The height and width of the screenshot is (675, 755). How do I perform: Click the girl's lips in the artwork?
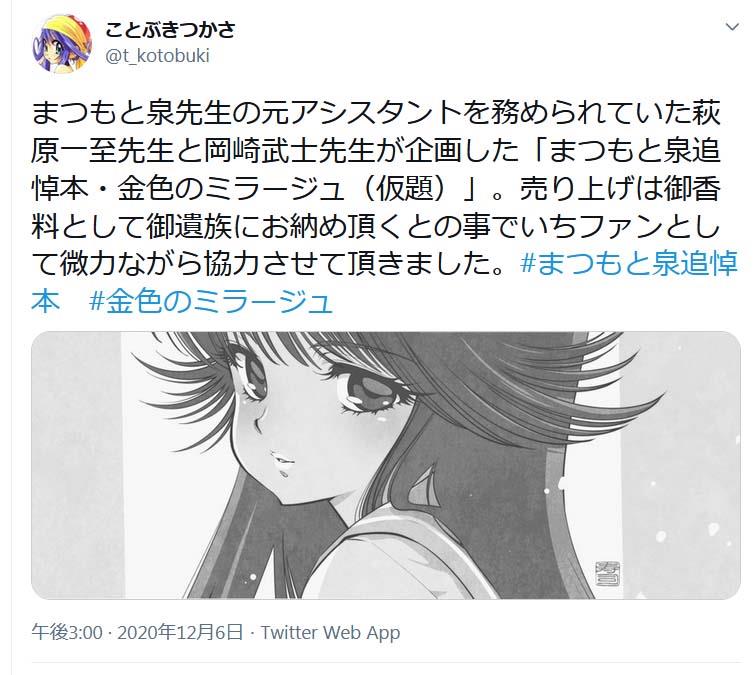pyautogui.click(x=284, y=463)
